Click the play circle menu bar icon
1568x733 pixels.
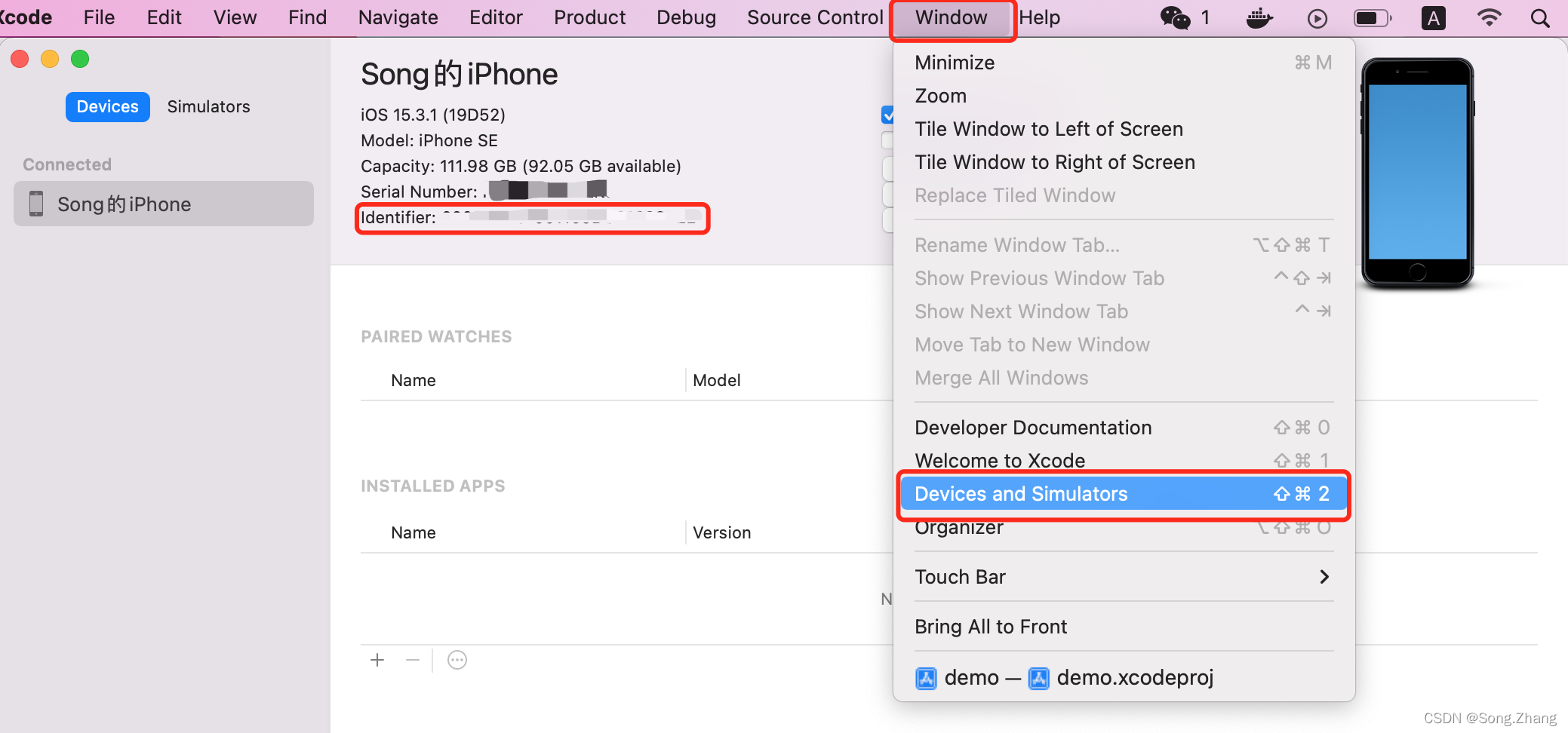[x=1317, y=18]
